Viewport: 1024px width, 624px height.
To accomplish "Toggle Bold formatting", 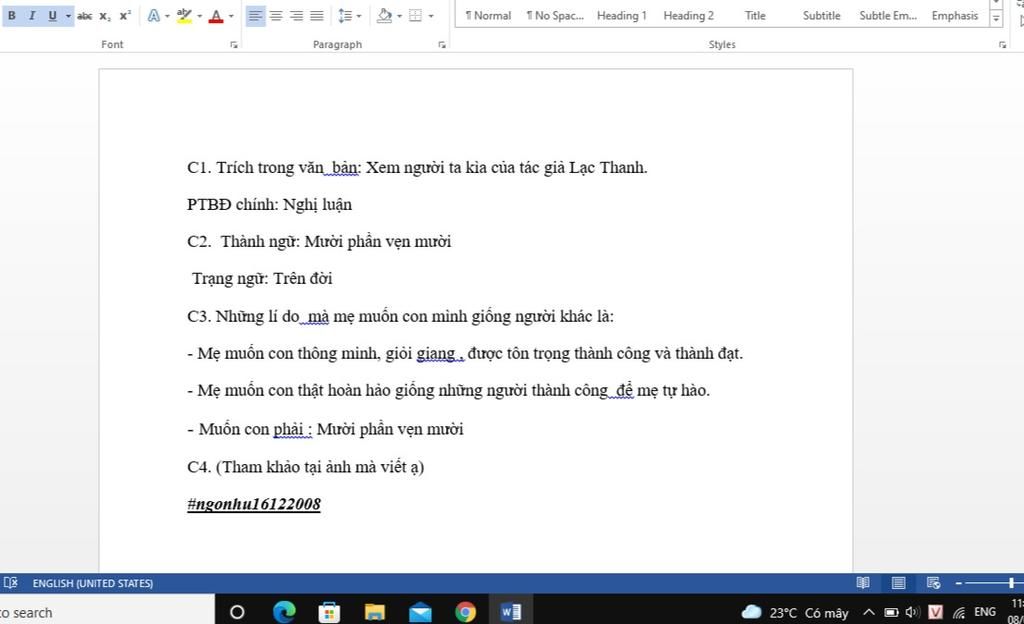I will point(12,16).
